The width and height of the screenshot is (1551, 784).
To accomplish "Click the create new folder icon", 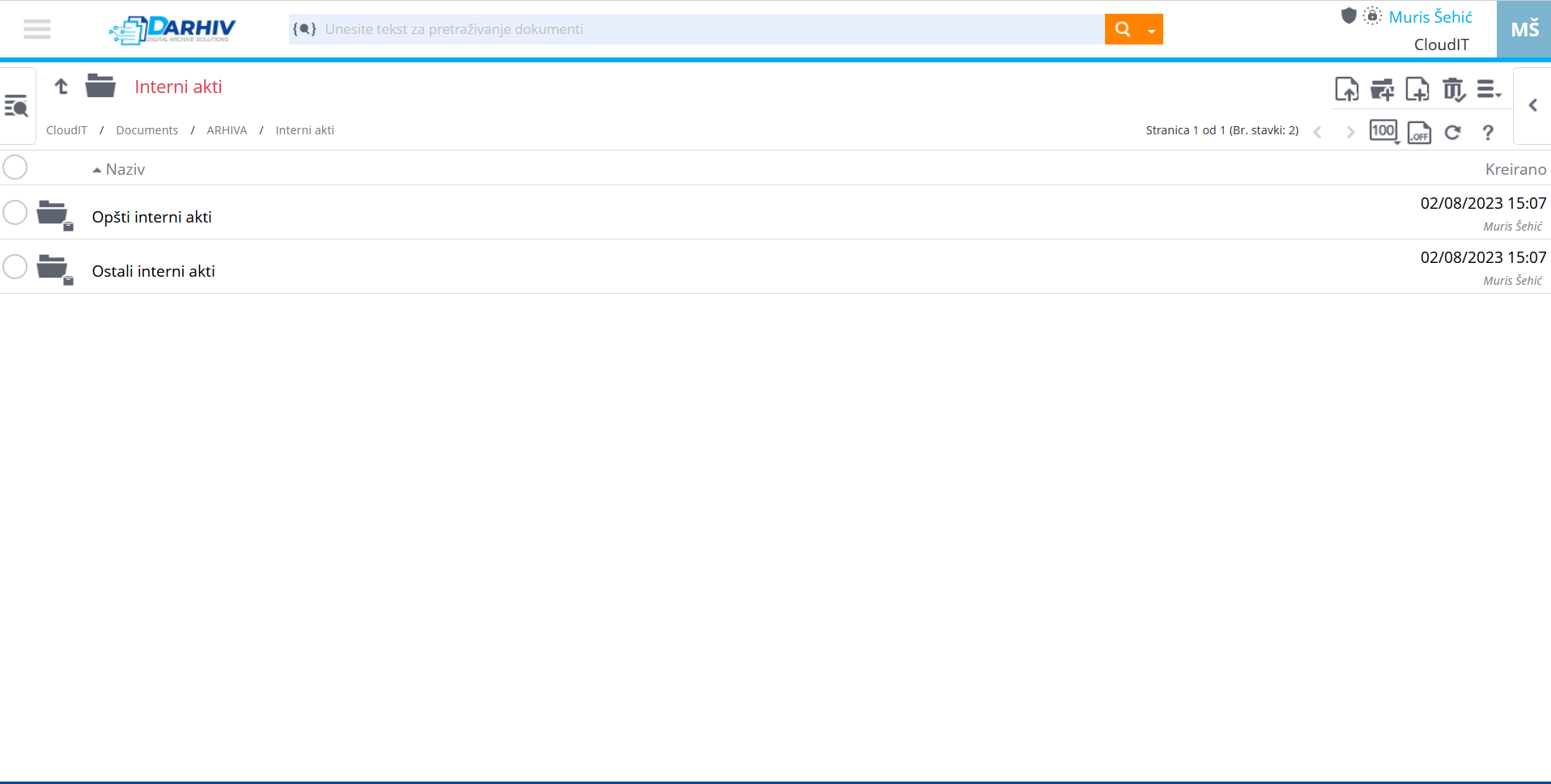I will coord(1383,89).
